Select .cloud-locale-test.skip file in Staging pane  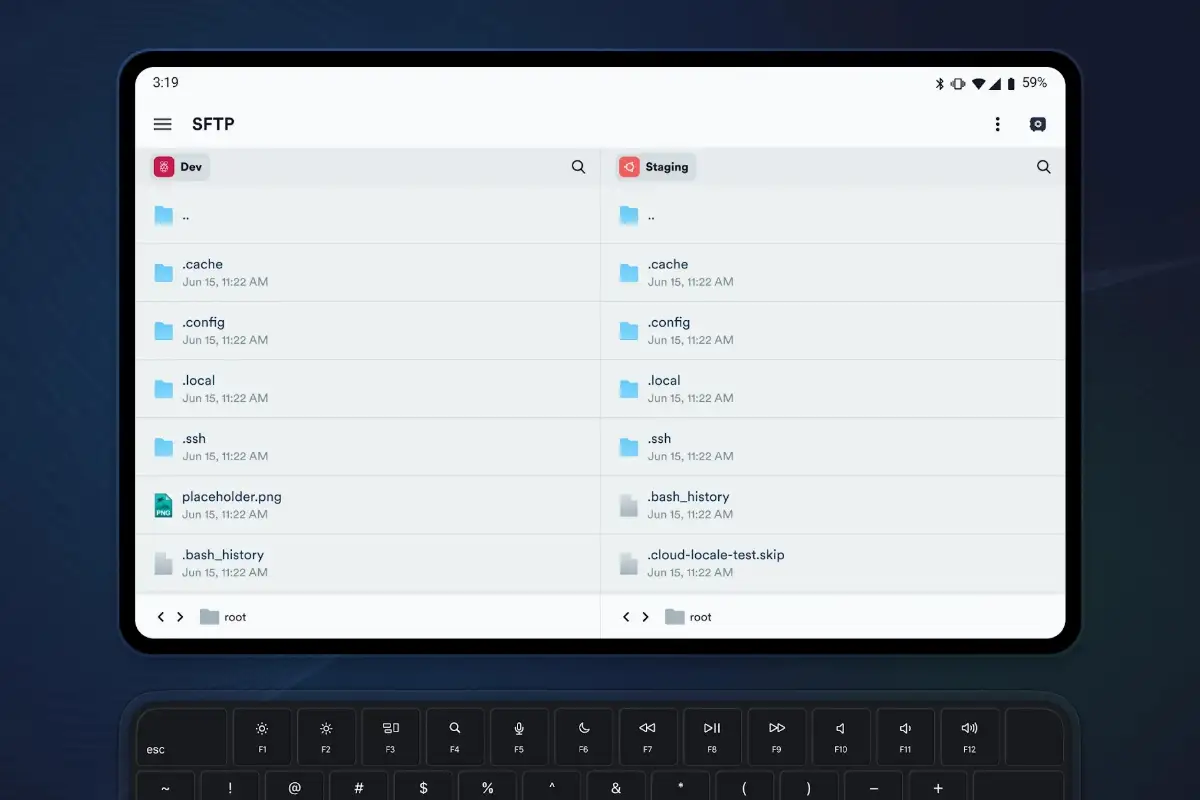[833, 563]
